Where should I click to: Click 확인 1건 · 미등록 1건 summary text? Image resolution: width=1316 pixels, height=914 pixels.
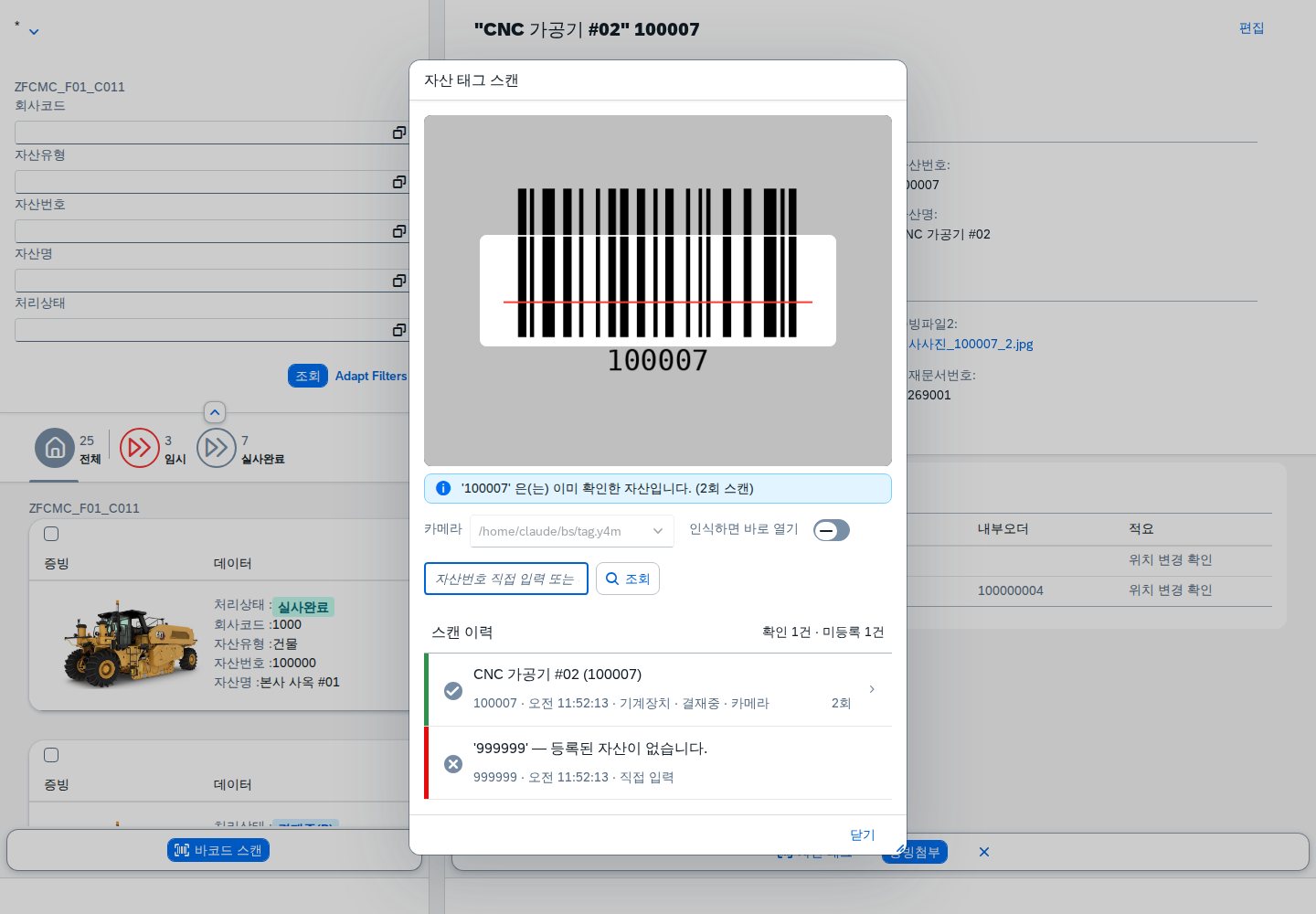coord(822,632)
